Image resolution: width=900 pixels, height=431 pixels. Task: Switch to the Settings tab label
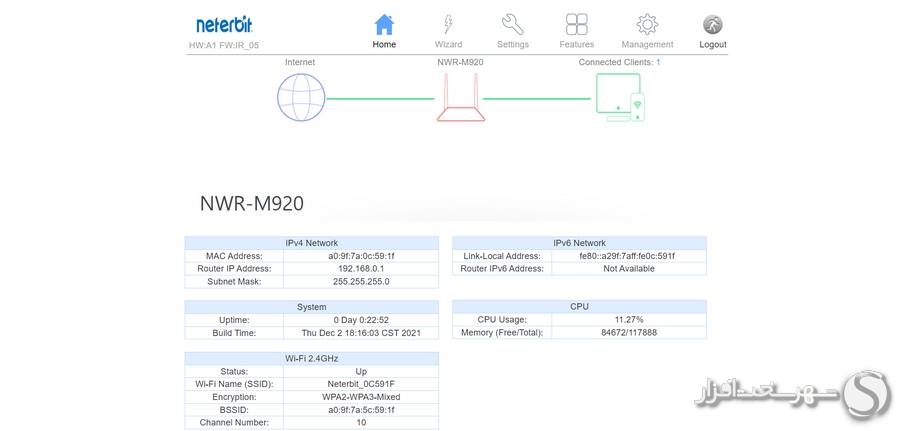coord(513,44)
